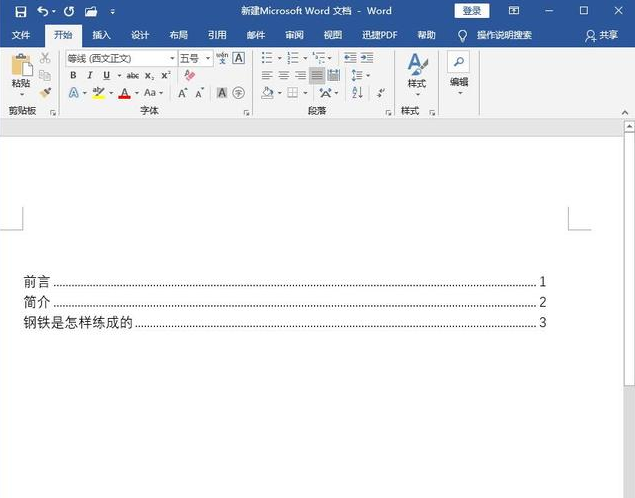
Task: Open the font name dropdown 等线
Action: point(171,59)
